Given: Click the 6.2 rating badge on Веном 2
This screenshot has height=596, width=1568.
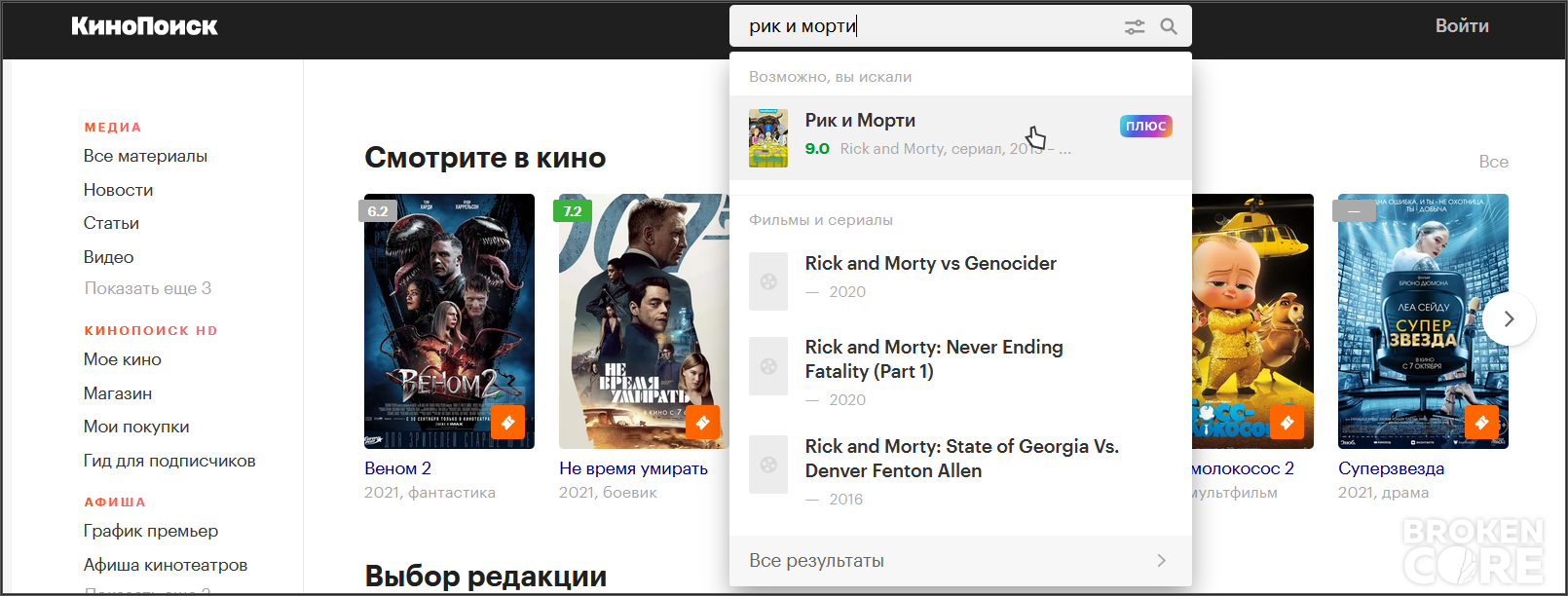Looking at the screenshot, I should (x=378, y=211).
